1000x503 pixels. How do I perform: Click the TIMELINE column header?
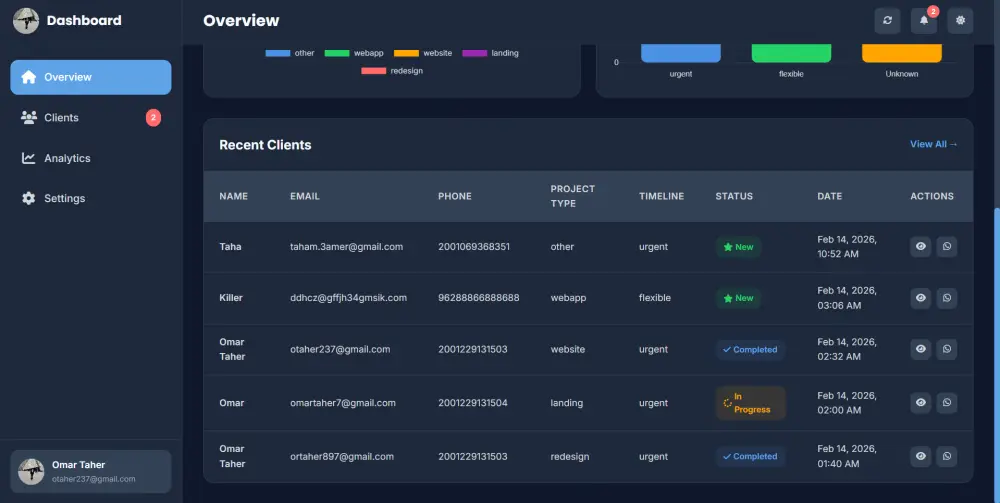[661, 196]
